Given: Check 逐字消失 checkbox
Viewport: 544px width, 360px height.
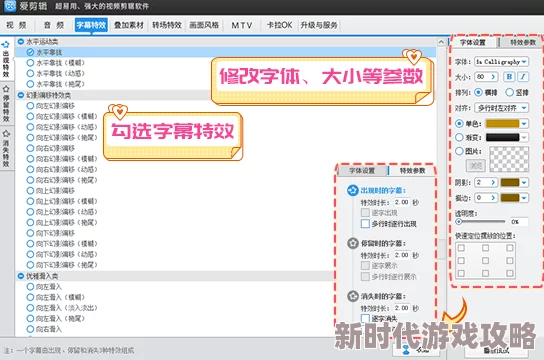Looking at the screenshot, I should pyautogui.click(x=365, y=318).
